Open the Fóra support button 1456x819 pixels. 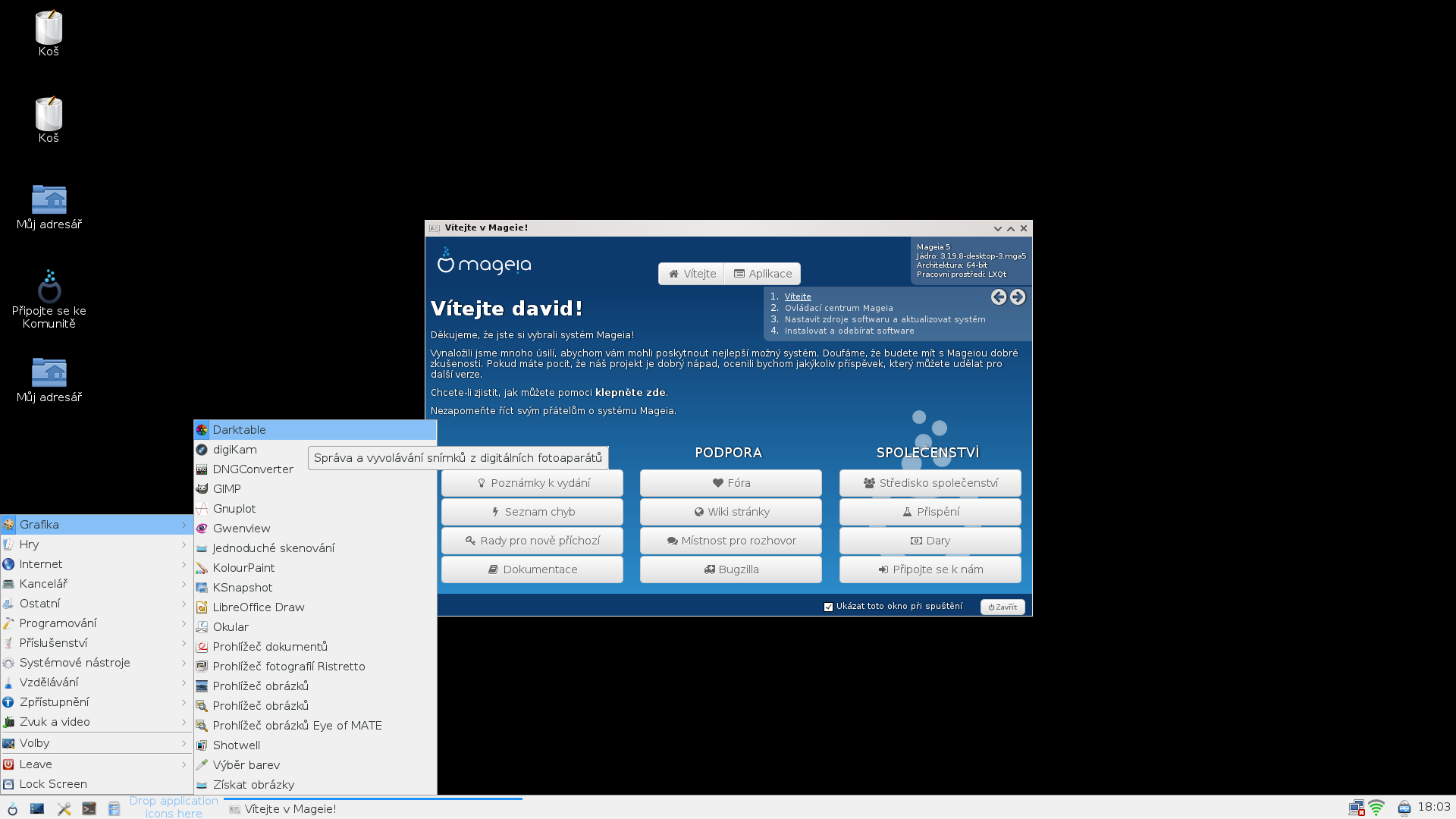tap(731, 483)
